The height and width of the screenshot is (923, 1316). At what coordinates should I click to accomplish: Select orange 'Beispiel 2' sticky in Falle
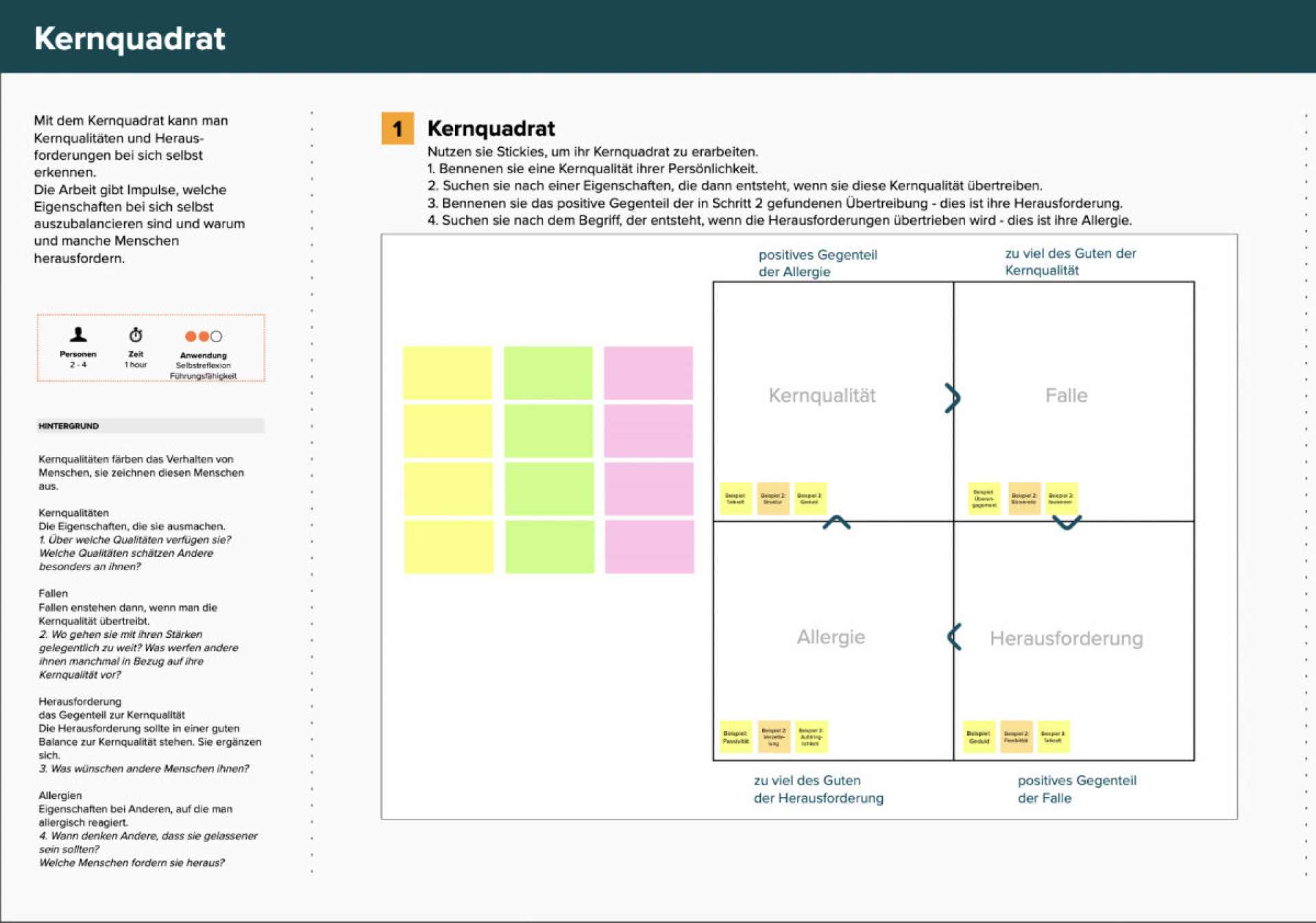pos(1024,498)
